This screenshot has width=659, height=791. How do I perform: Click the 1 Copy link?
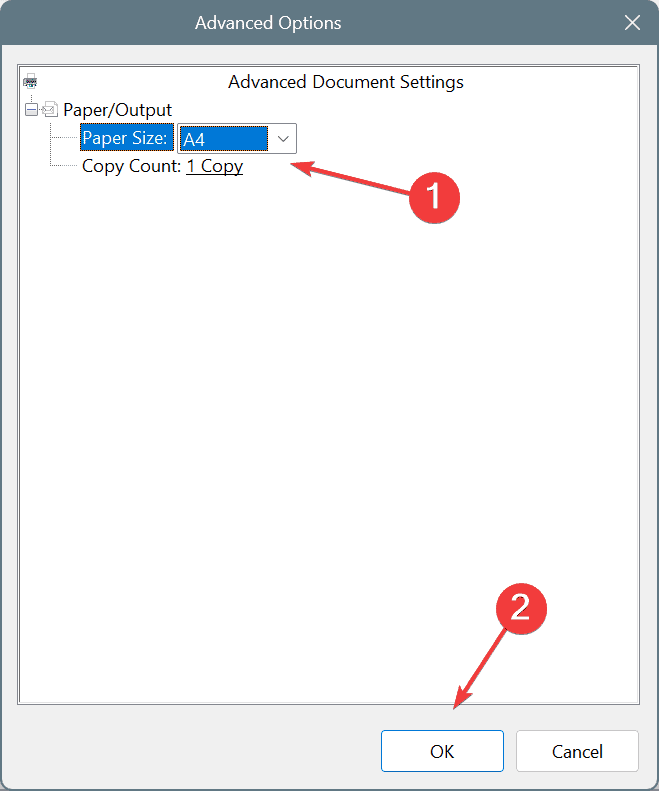tap(215, 166)
